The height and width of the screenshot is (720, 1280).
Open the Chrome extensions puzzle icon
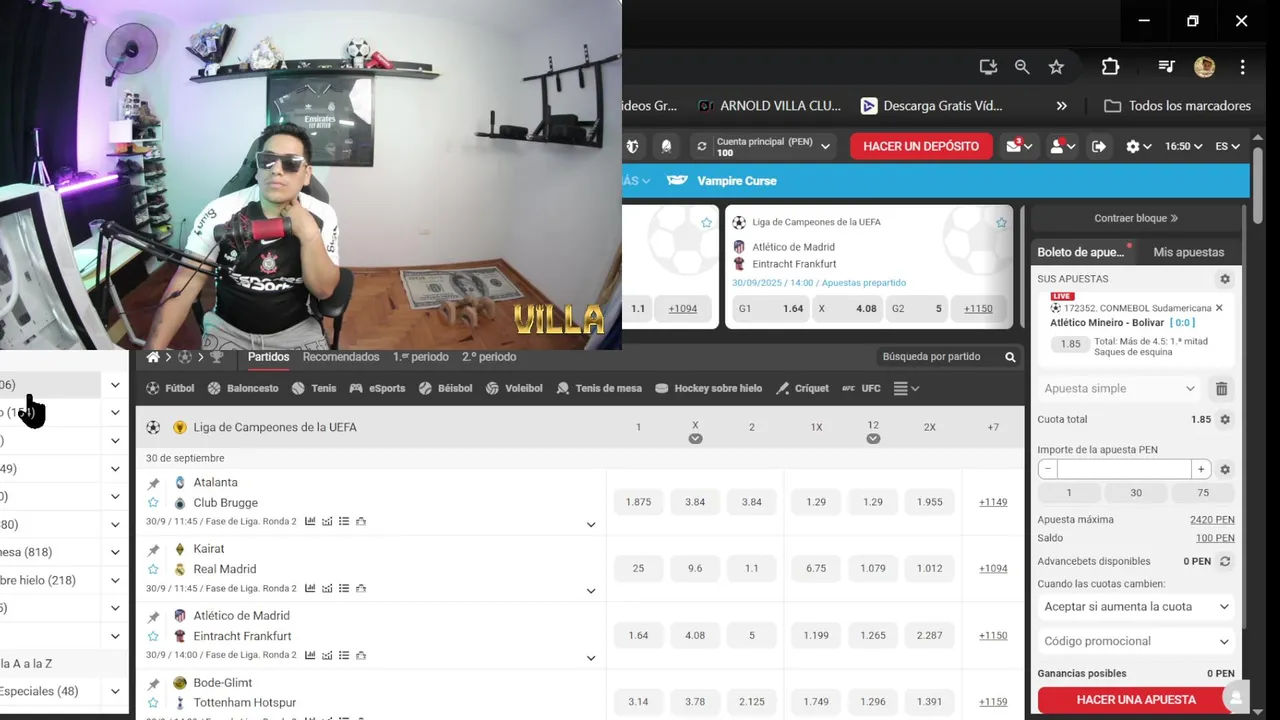1110,67
